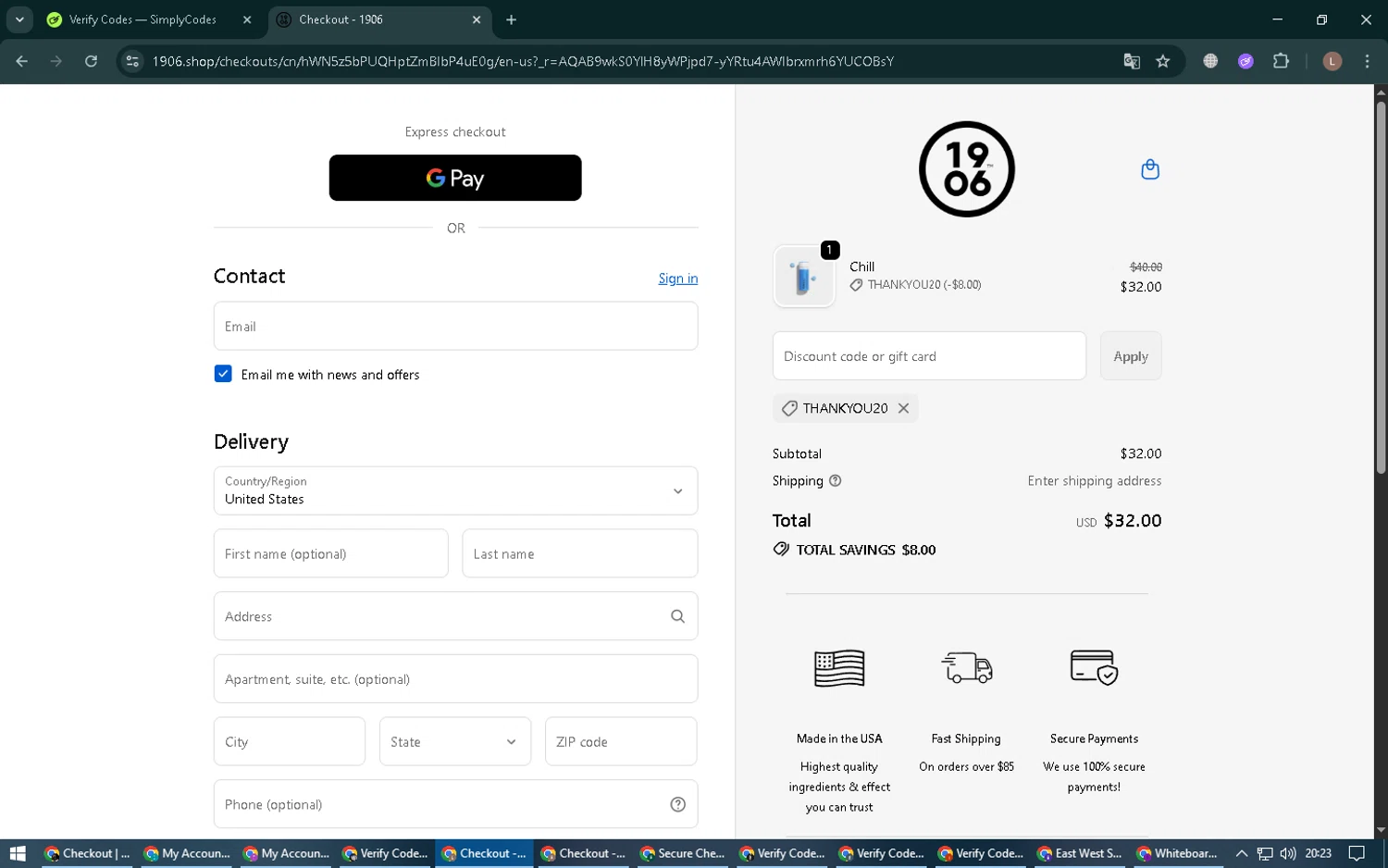1388x868 pixels.
Task: Click the Made in the USA flag icon
Action: 839,668
